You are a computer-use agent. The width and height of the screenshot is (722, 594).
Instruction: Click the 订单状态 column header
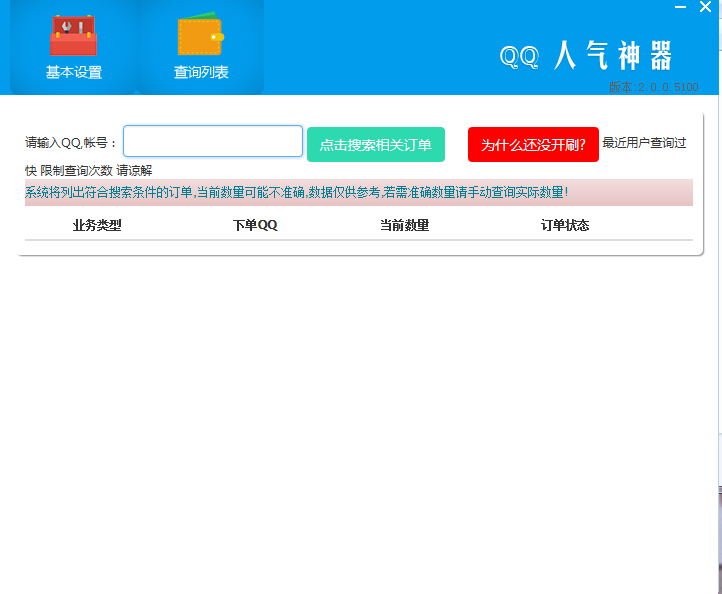565,225
